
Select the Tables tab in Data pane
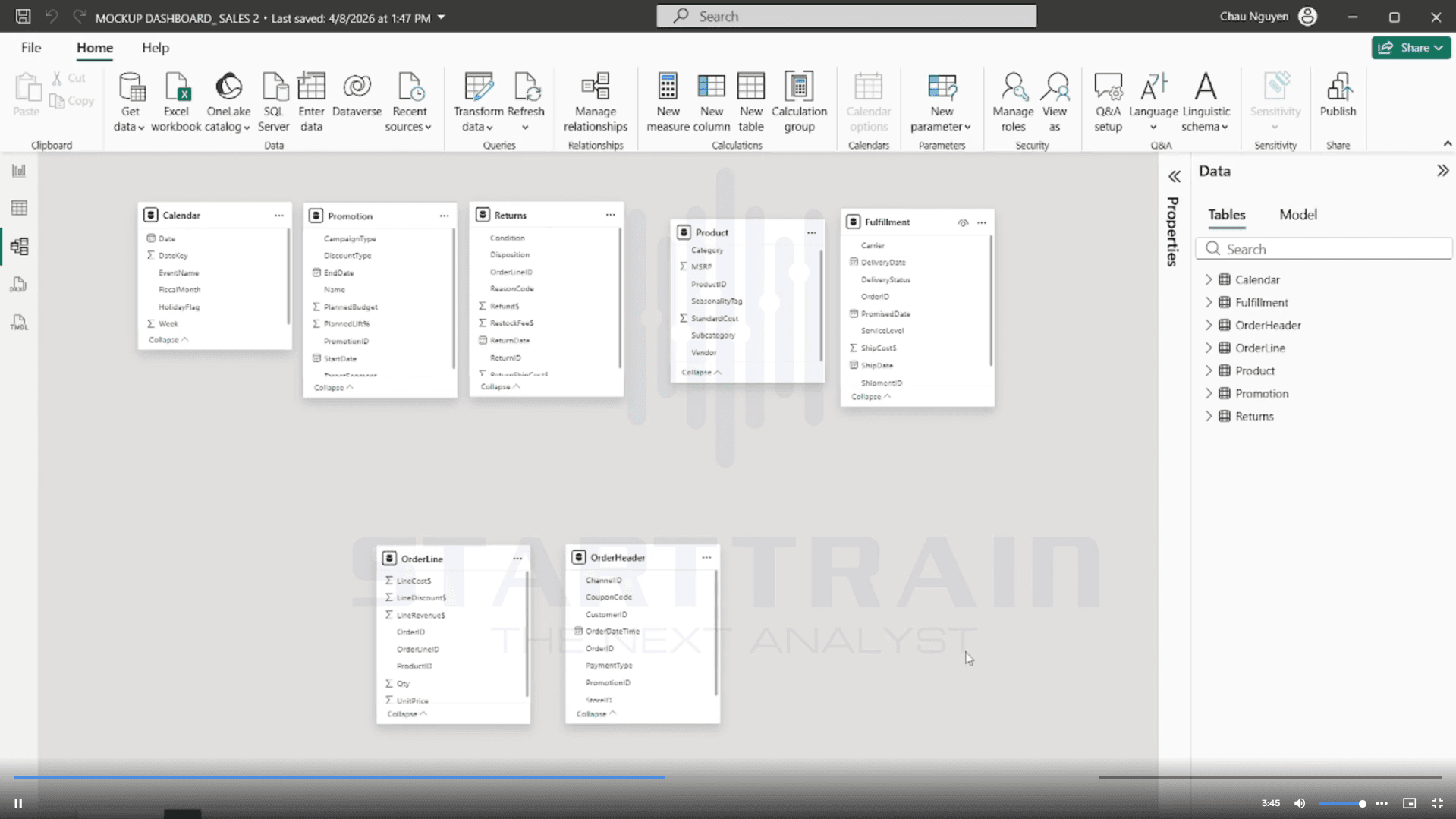point(1226,215)
